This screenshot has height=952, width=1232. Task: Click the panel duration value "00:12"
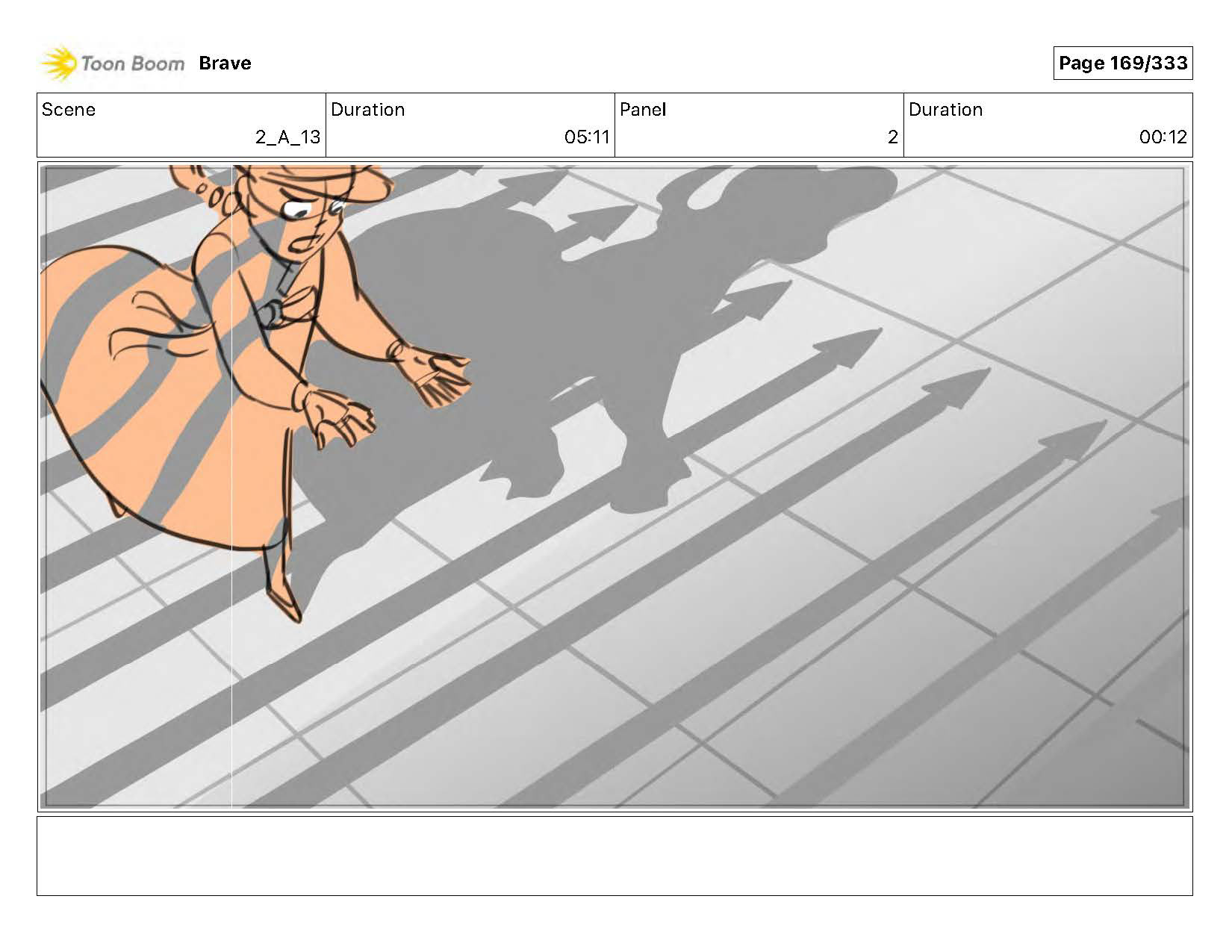[1163, 137]
